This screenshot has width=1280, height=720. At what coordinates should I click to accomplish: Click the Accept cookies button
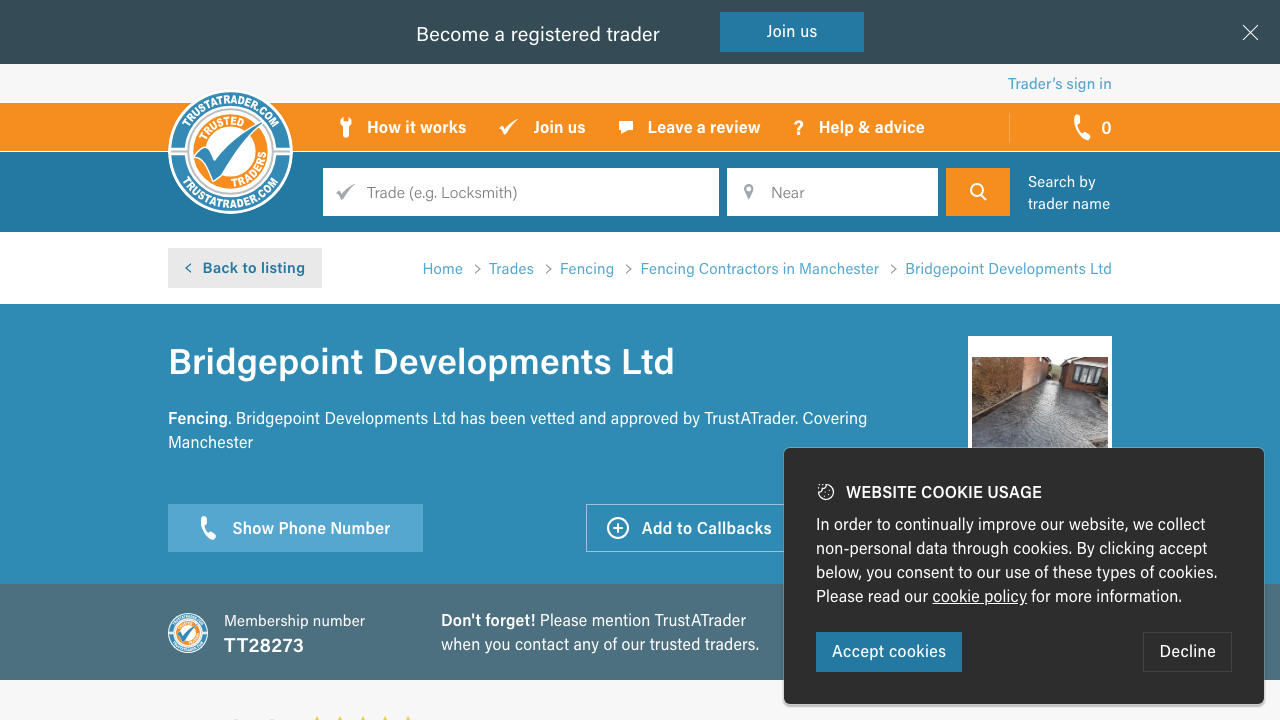click(888, 651)
